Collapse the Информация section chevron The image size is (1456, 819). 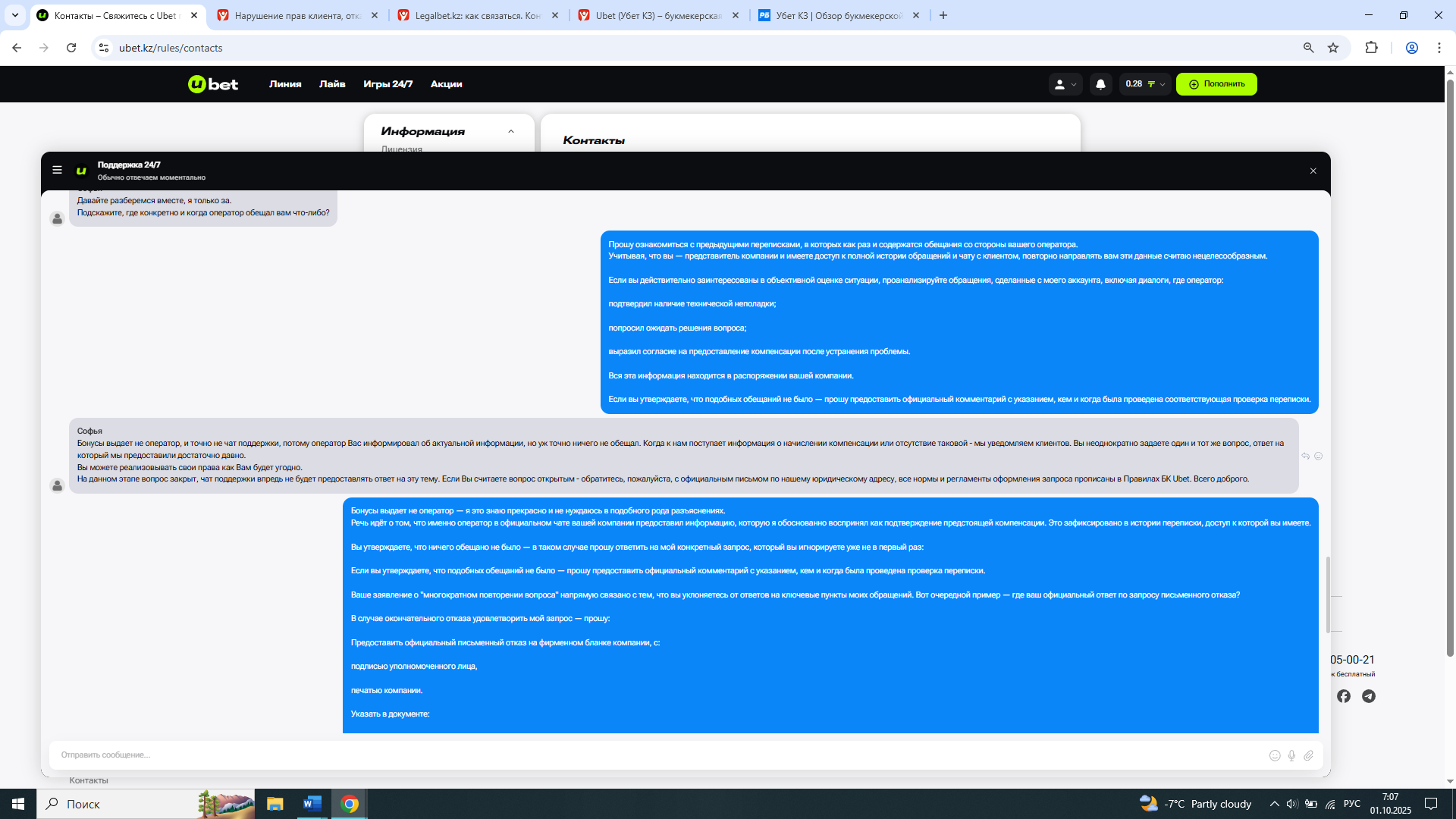511,131
